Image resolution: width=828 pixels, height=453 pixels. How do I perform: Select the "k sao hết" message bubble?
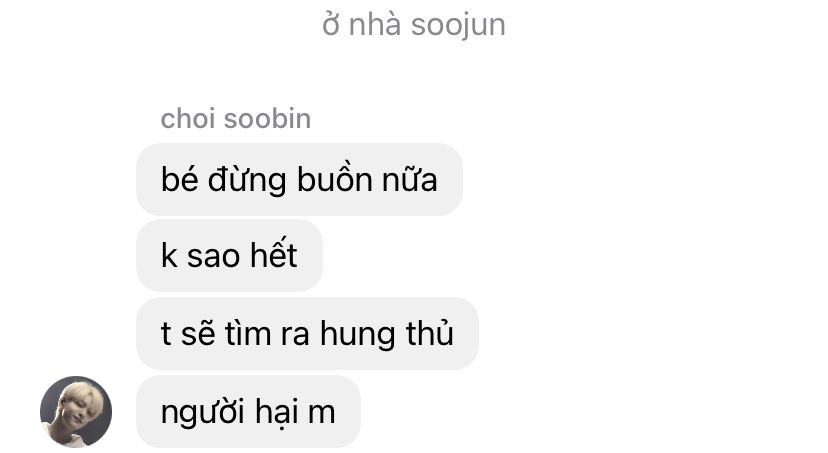(229, 256)
